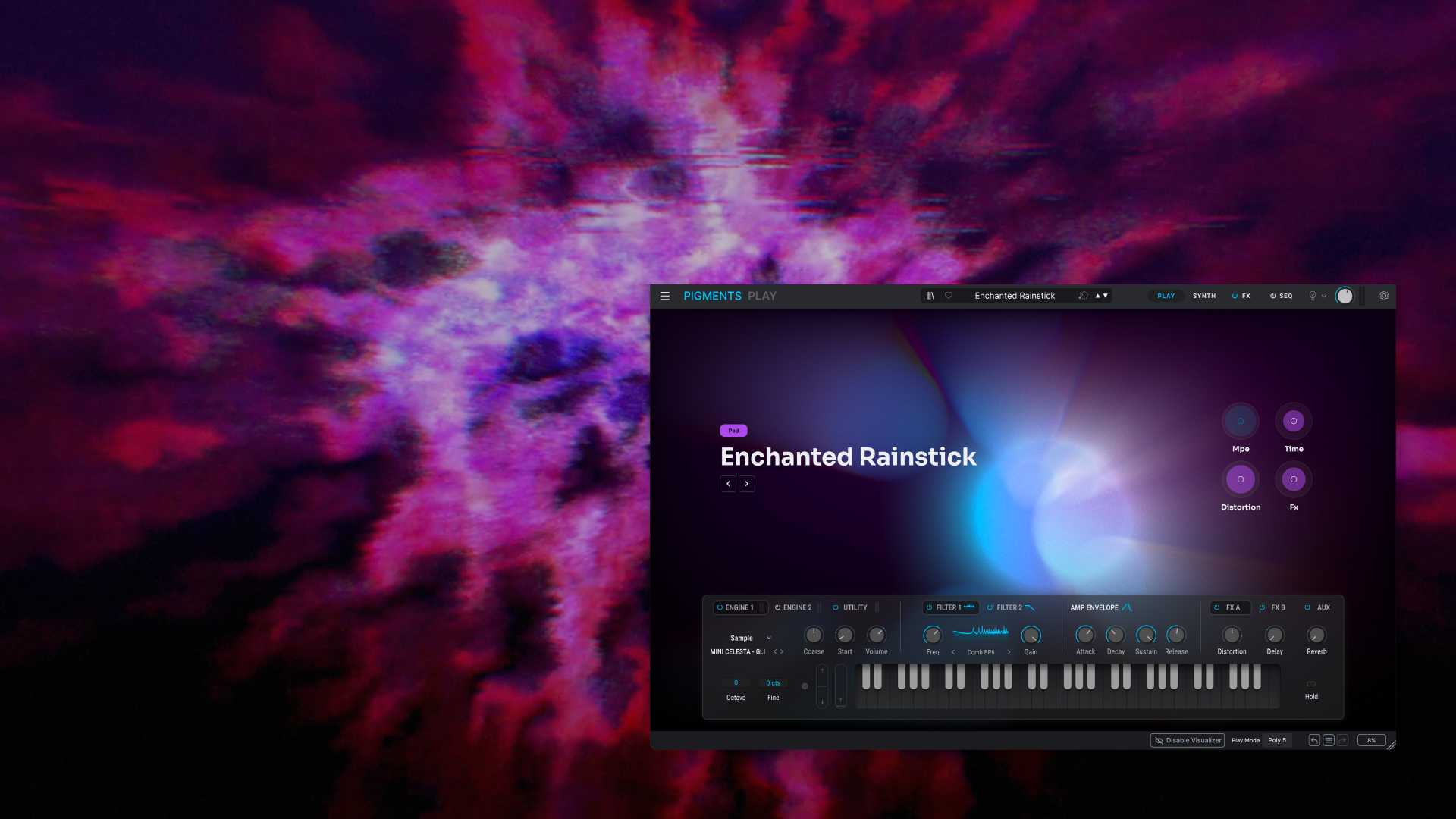
Task: Switch to the SYNTH view tab
Action: pos(1204,296)
